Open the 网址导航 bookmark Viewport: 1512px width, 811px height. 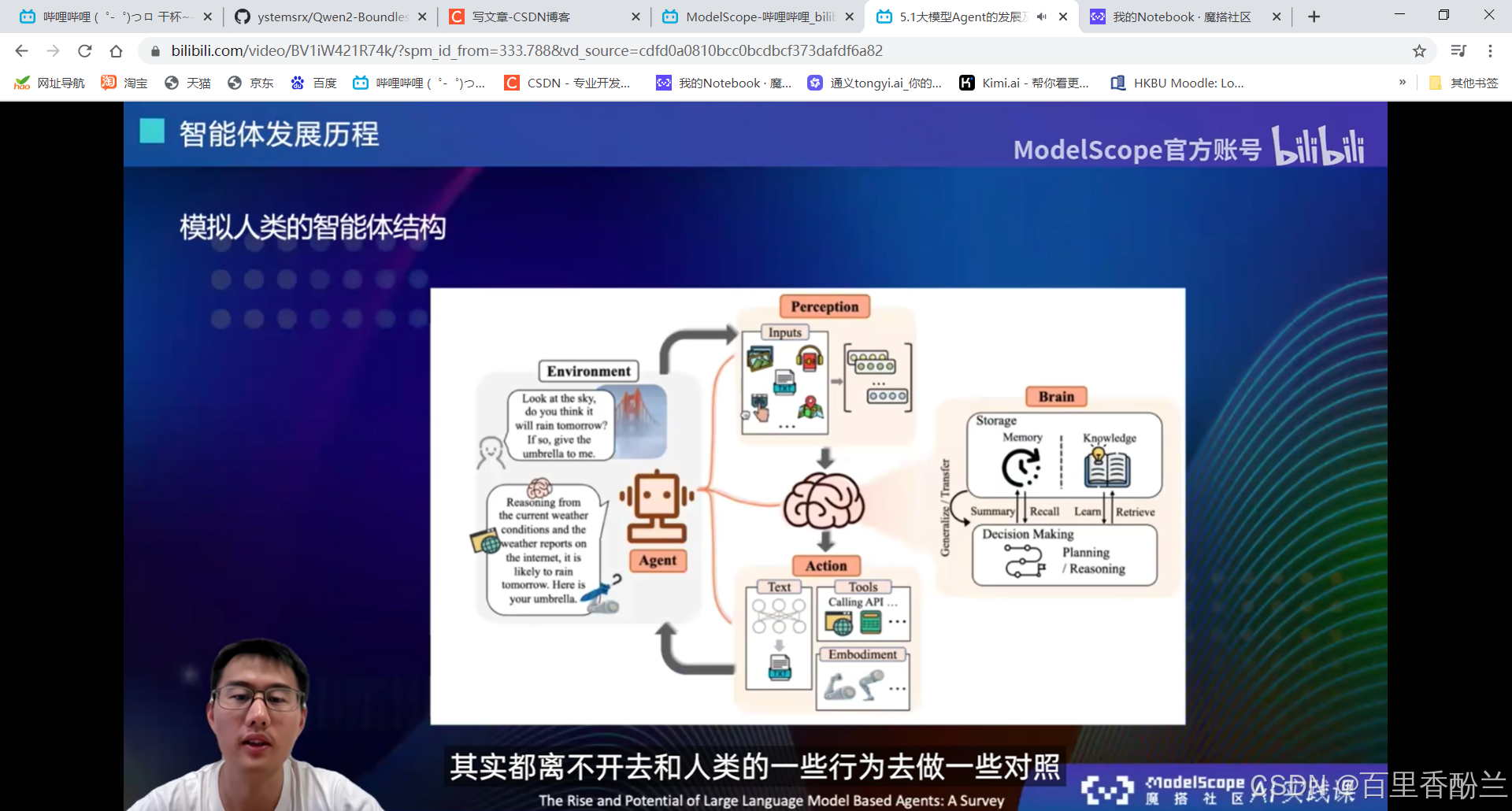[49, 83]
